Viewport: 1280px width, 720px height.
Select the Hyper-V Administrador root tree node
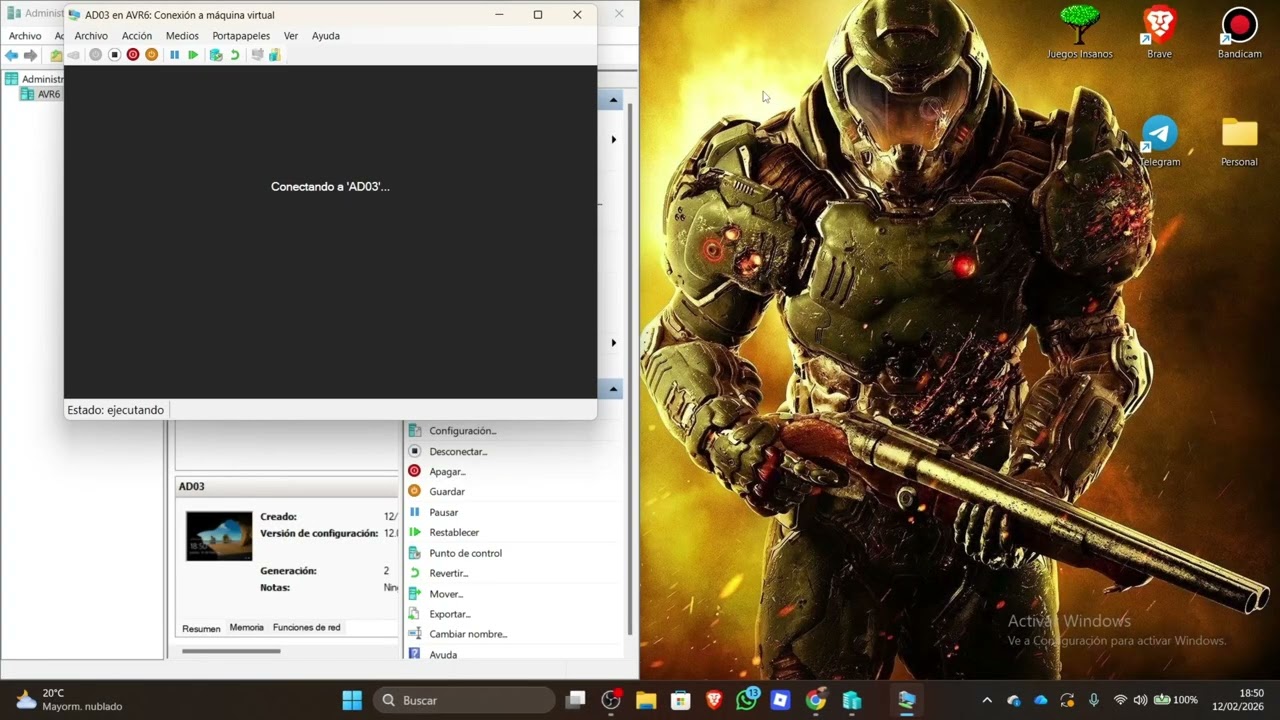35,79
